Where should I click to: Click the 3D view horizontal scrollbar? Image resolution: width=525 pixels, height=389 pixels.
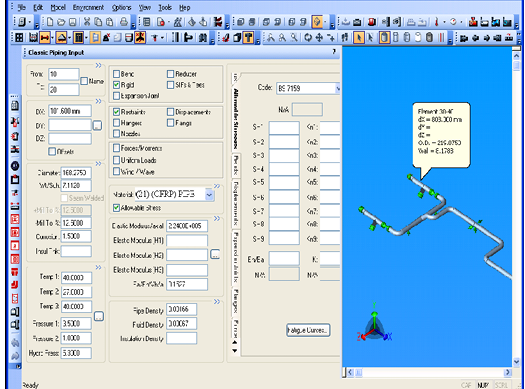coord(429,372)
